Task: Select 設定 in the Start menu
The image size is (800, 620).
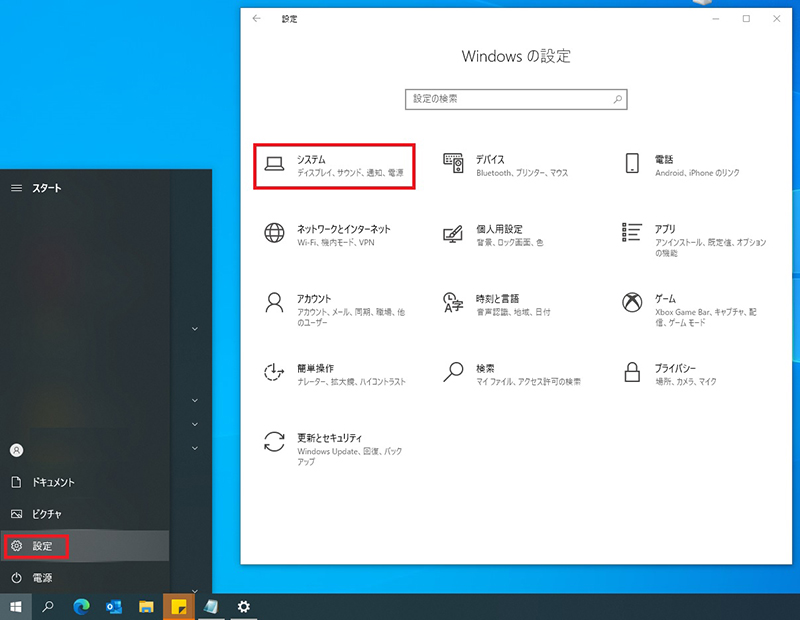Action: (x=85, y=546)
